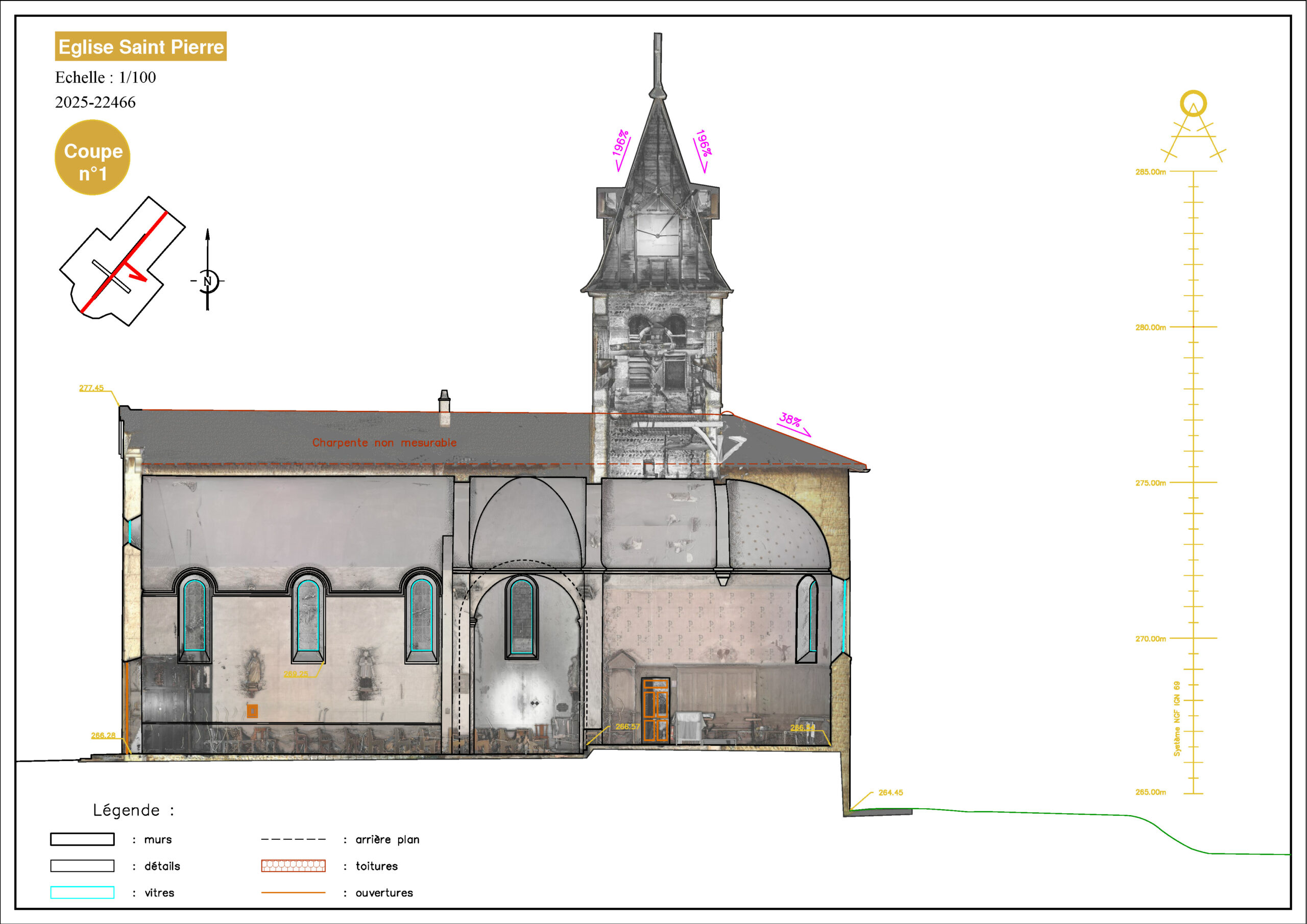
Task: Click the orange door in the choir wall
Action: click(x=655, y=710)
